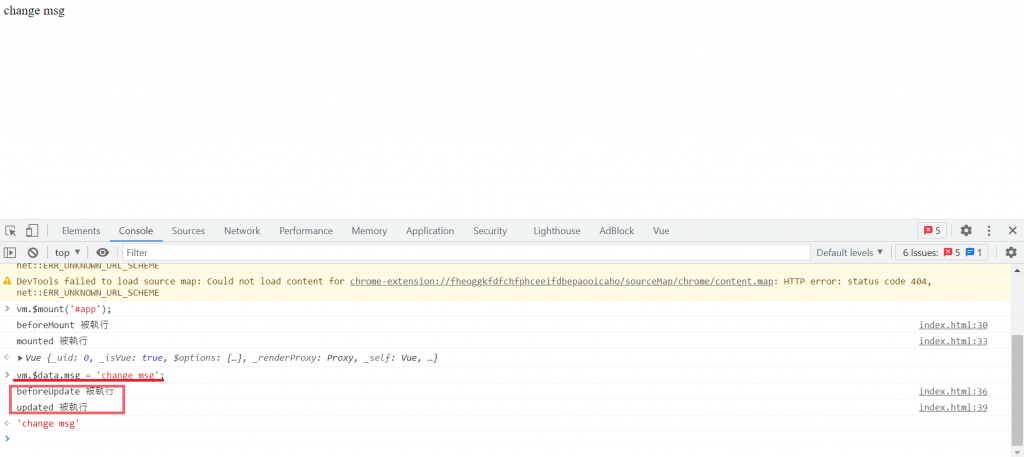Create live expression with eye icon
Image resolution: width=1024 pixels, height=457 pixels.
[103, 253]
